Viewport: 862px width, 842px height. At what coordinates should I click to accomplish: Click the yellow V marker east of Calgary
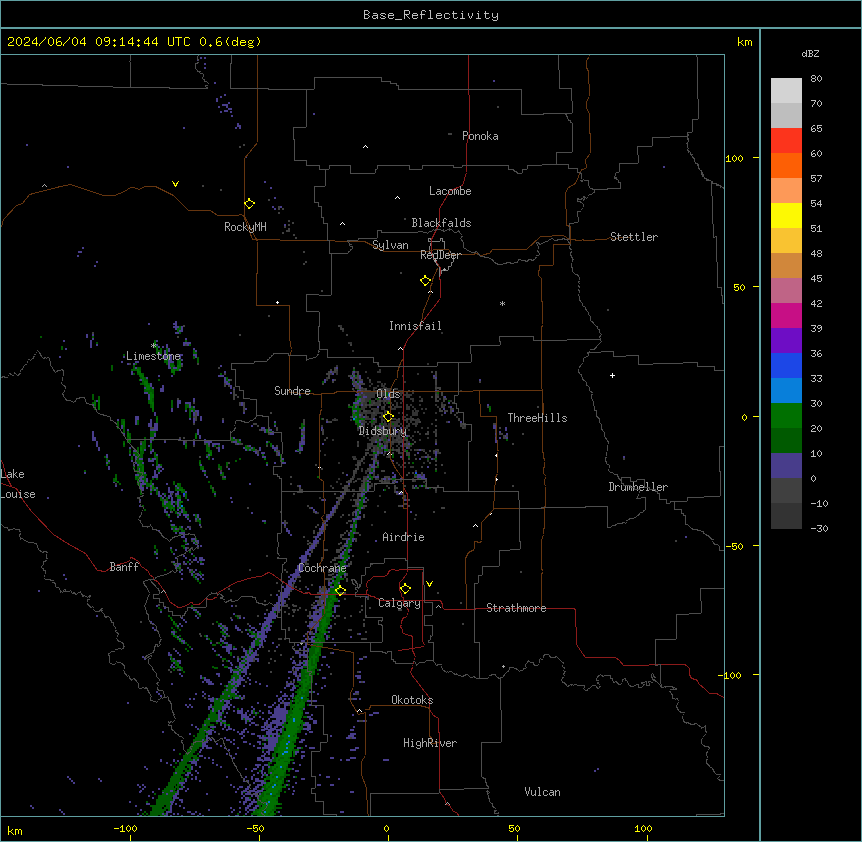point(429,584)
